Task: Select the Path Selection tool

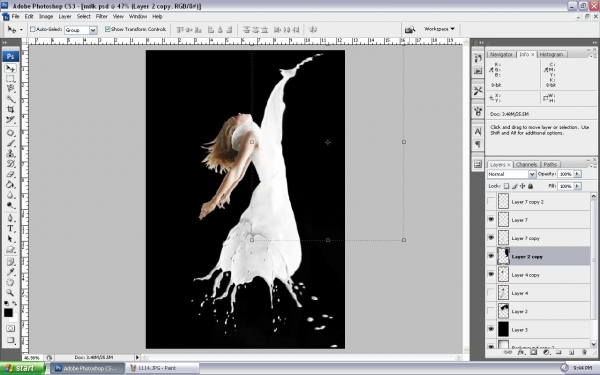Action: pyautogui.click(x=10, y=239)
